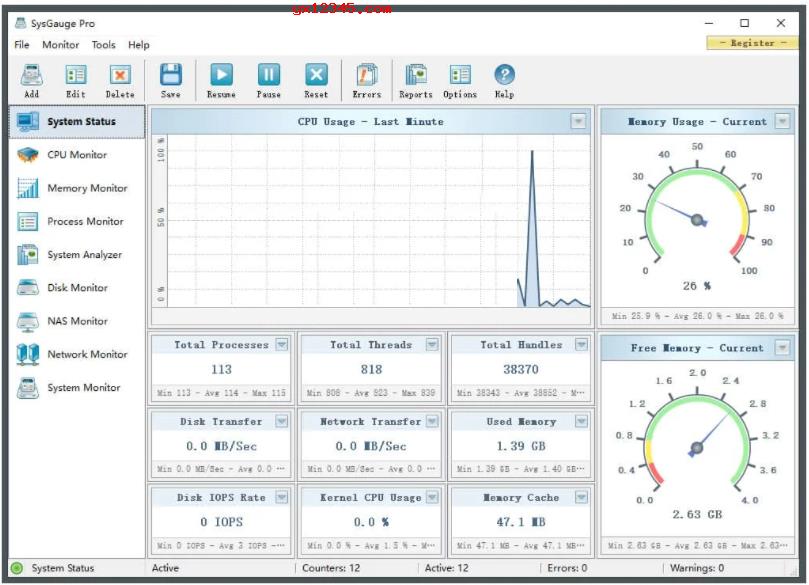The width and height of the screenshot is (809, 585).
Task: Open System Monitor in the sidebar
Action: [77, 387]
